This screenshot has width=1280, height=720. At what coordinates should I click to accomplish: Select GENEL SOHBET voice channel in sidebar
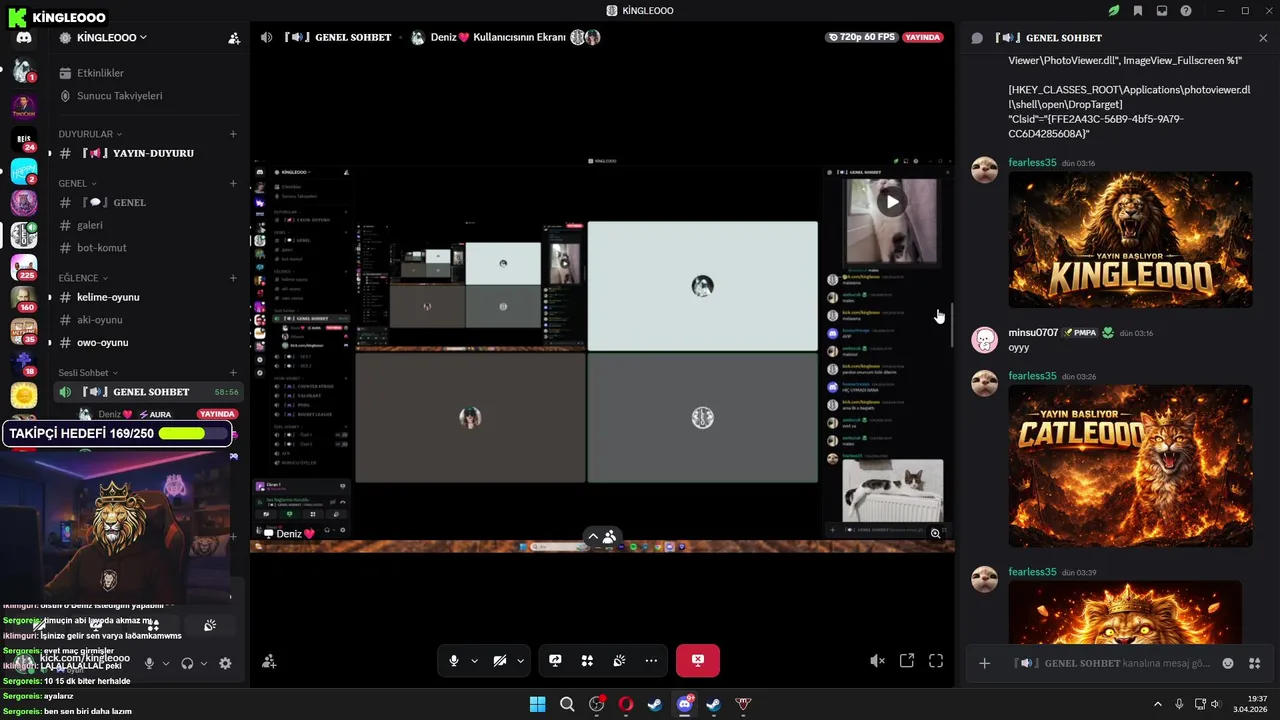coord(148,392)
